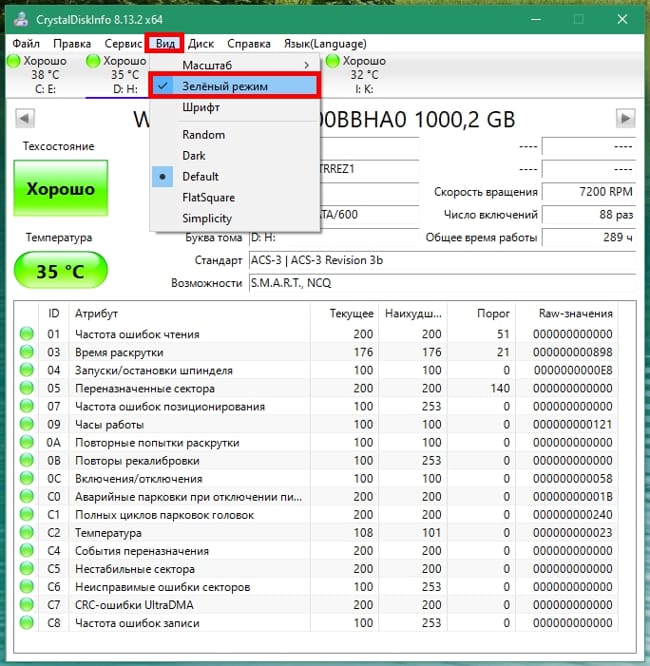Click the Текущее column header
The image size is (650, 666).
click(344, 313)
